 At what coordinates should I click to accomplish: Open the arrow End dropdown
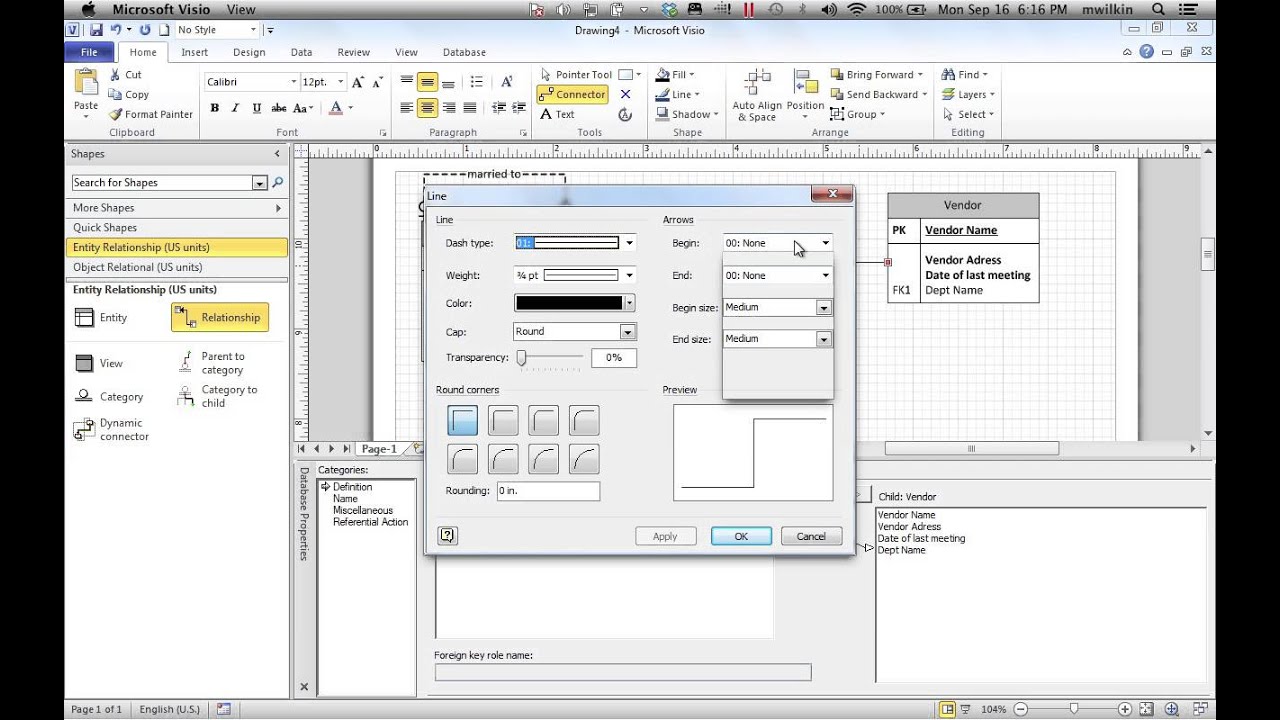(825, 275)
